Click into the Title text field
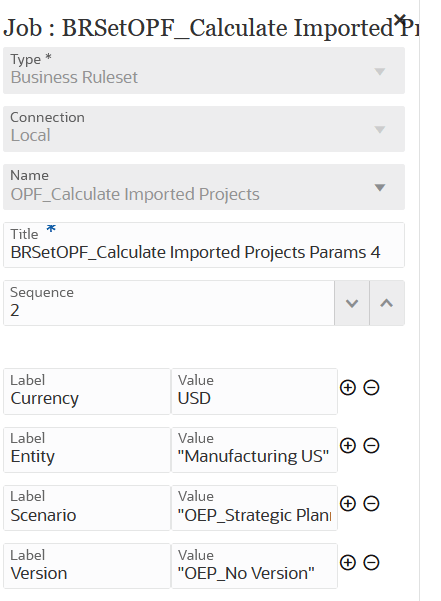441x601 pixels. [x=204, y=245]
